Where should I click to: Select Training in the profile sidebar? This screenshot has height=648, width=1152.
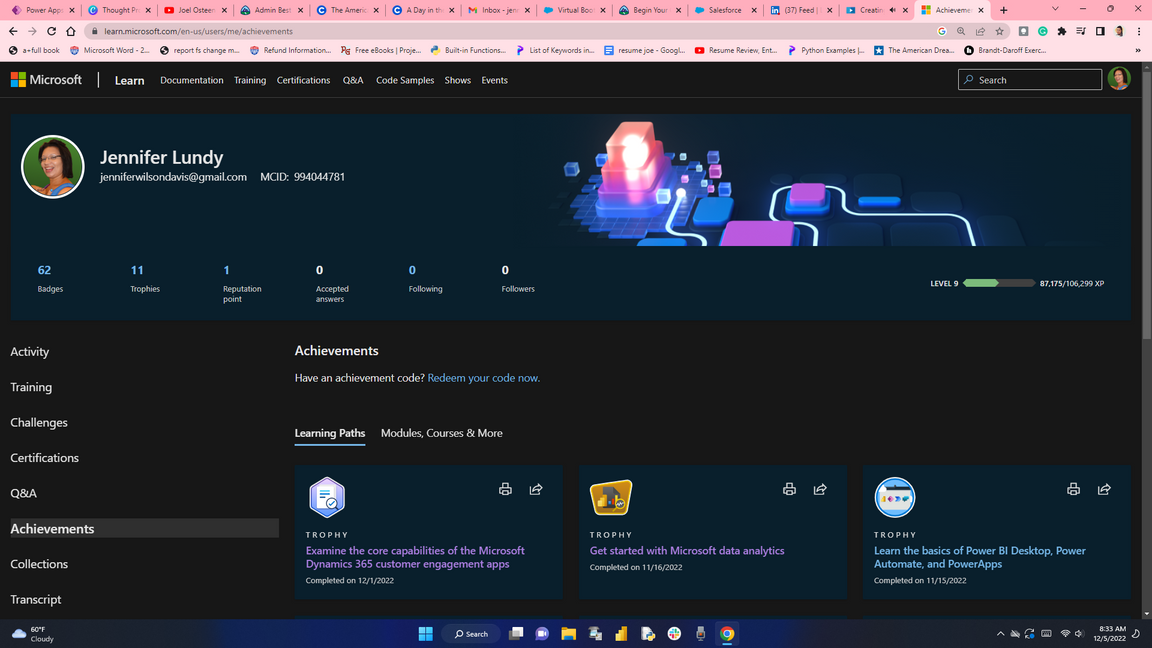[31, 387]
